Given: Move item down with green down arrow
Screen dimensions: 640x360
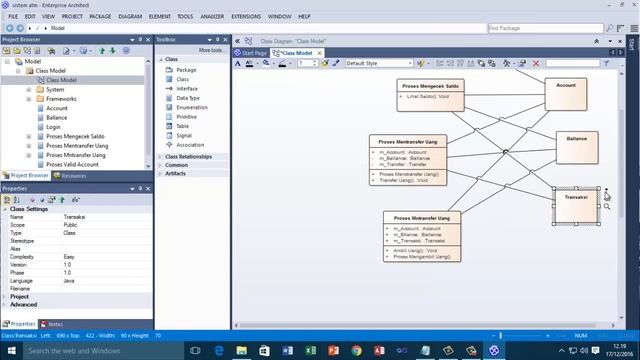Looking at the screenshot, I should [112, 51].
